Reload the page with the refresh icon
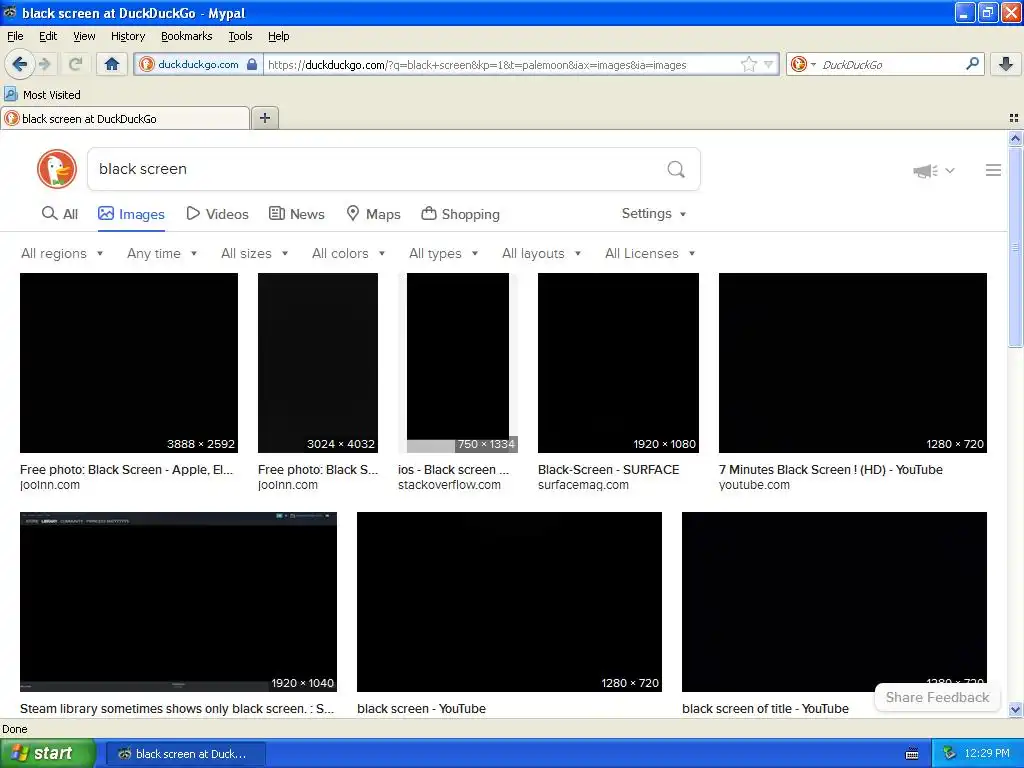The width and height of the screenshot is (1024, 768). coord(75,64)
